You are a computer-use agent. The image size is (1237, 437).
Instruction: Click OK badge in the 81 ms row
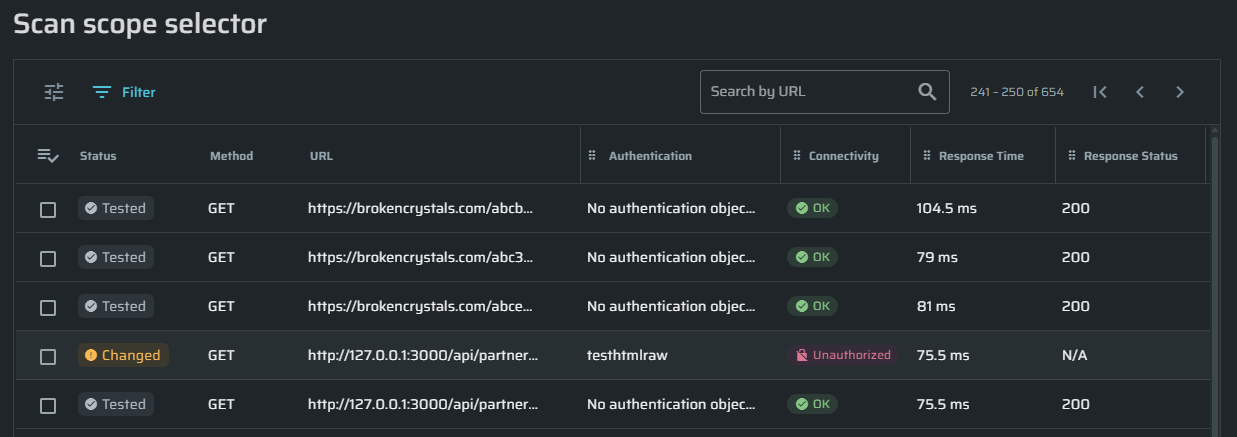pos(812,306)
